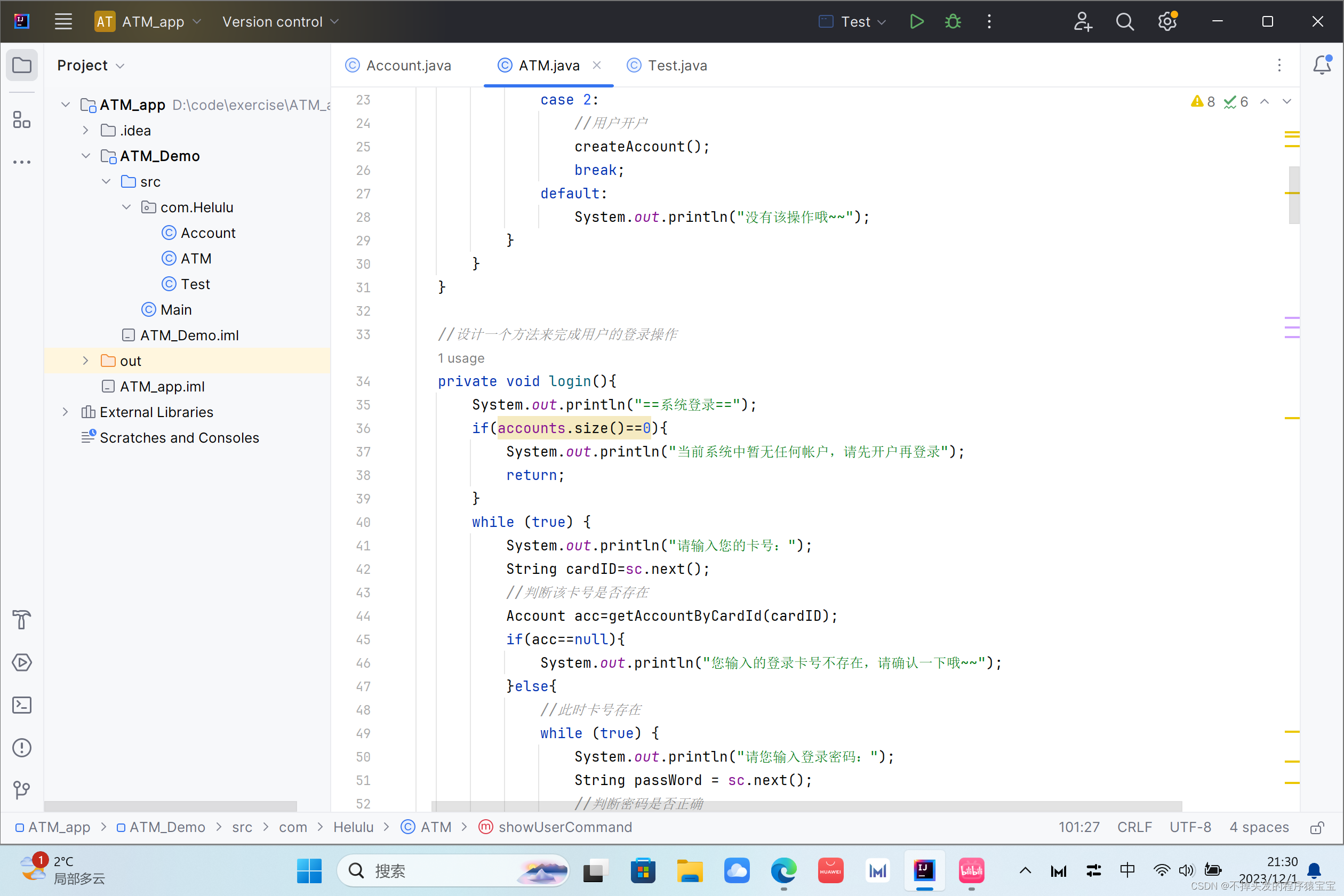The width and height of the screenshot is (1344, 896).
Task: Collapse the ATM_Demo module node
Action: point(85,156)
